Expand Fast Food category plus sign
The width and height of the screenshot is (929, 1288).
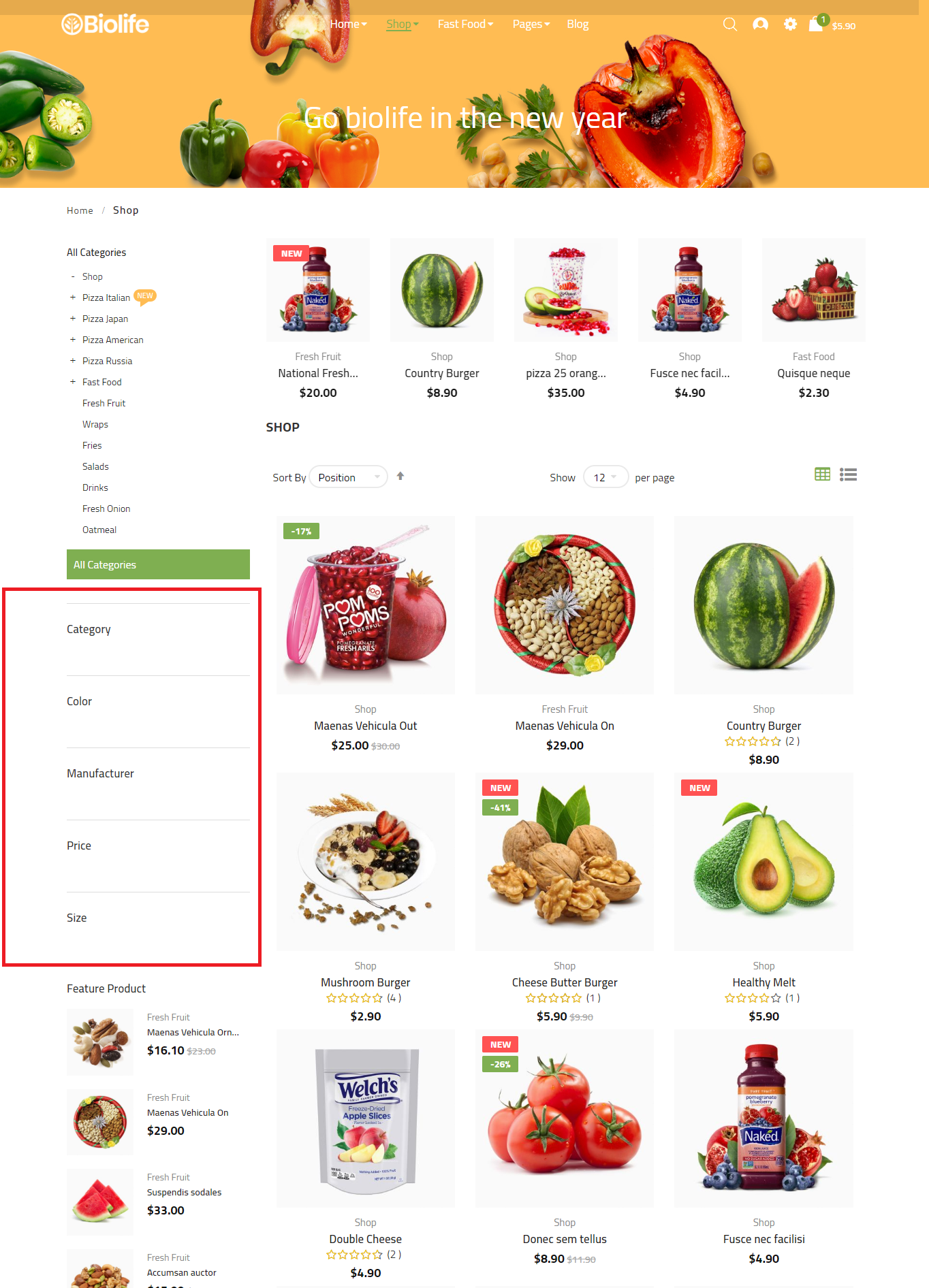pyautogui.click(x=73, y=382)
